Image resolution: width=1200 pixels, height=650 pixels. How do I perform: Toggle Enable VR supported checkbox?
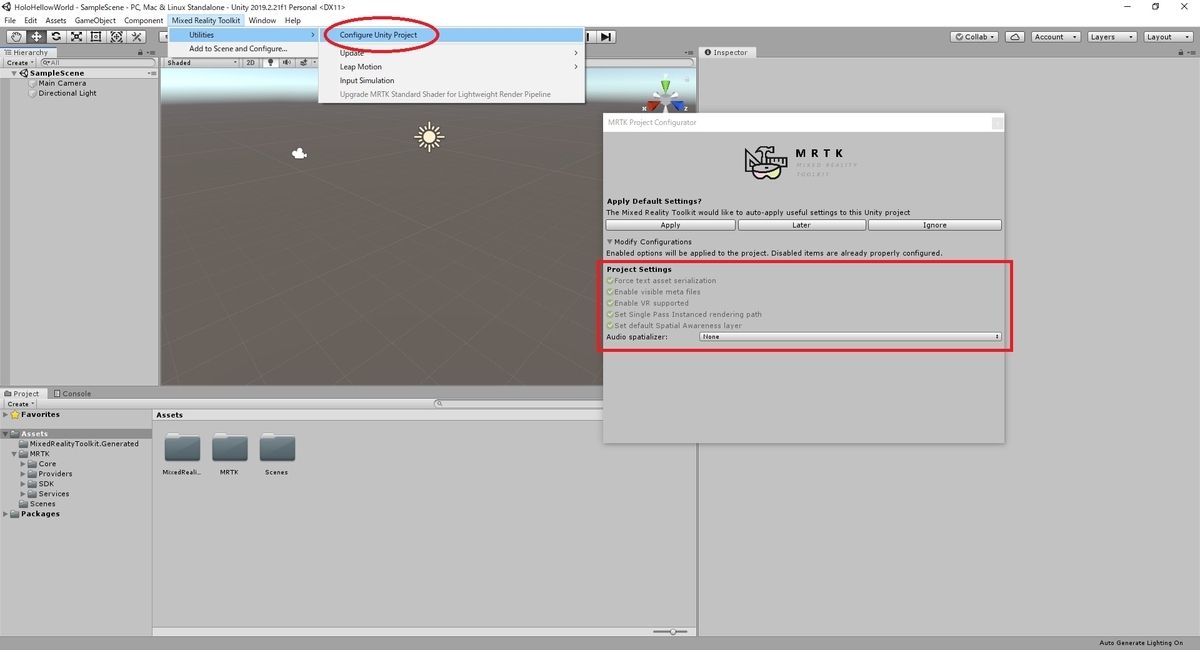pyautogui.click(x=610, y=303)
